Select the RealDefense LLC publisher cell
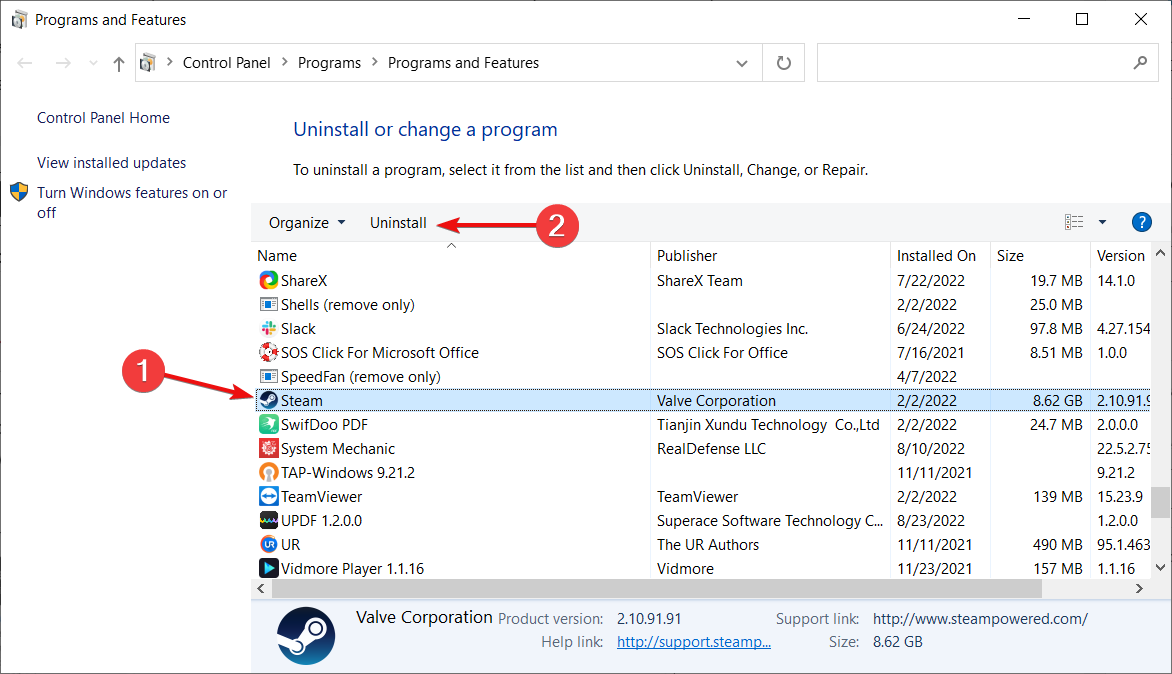The image size is (1172, 674). pyautogui.click(x=712, y=448)
